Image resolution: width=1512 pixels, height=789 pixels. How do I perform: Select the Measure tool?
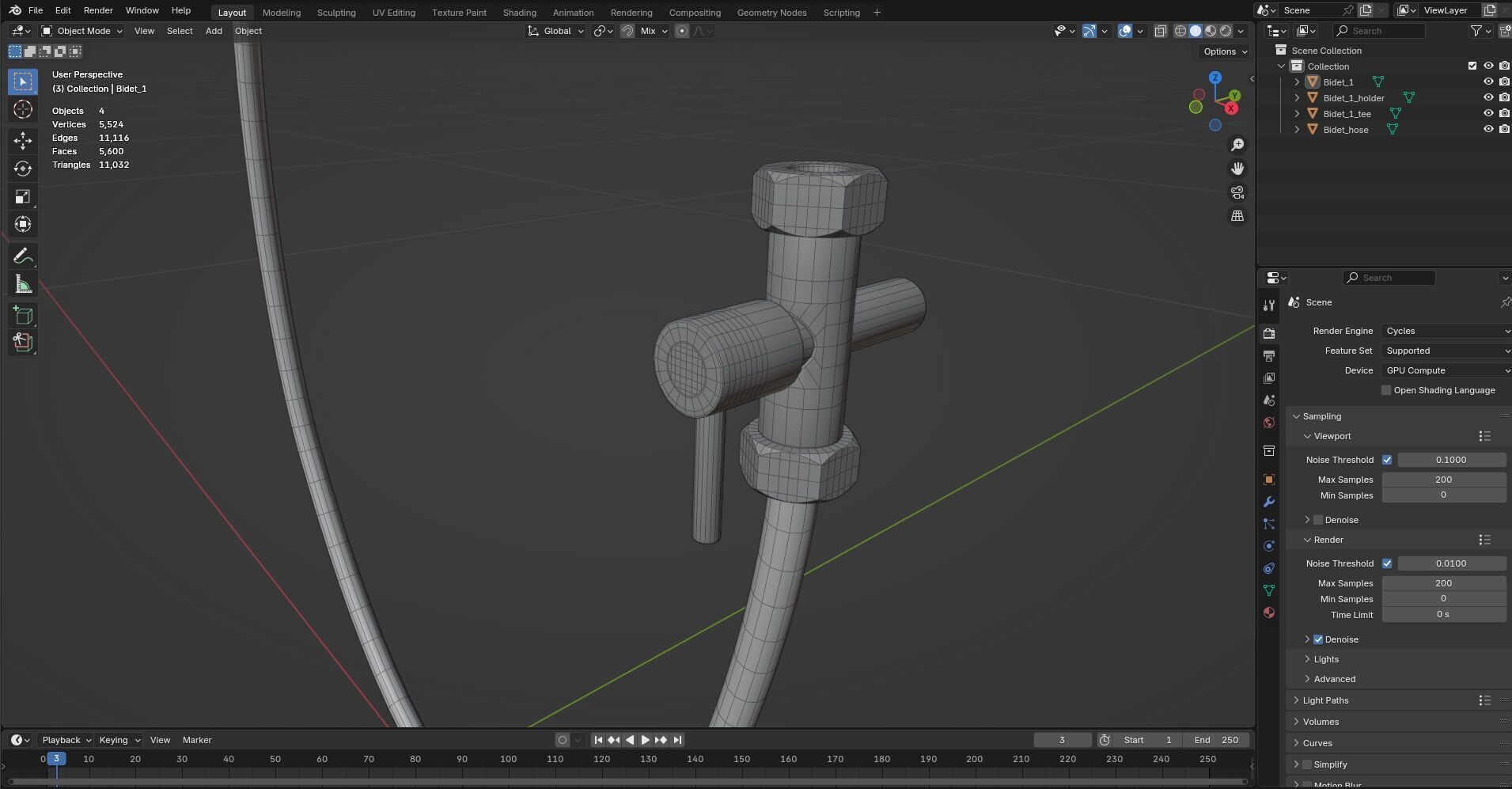click(x=23, y=284)
